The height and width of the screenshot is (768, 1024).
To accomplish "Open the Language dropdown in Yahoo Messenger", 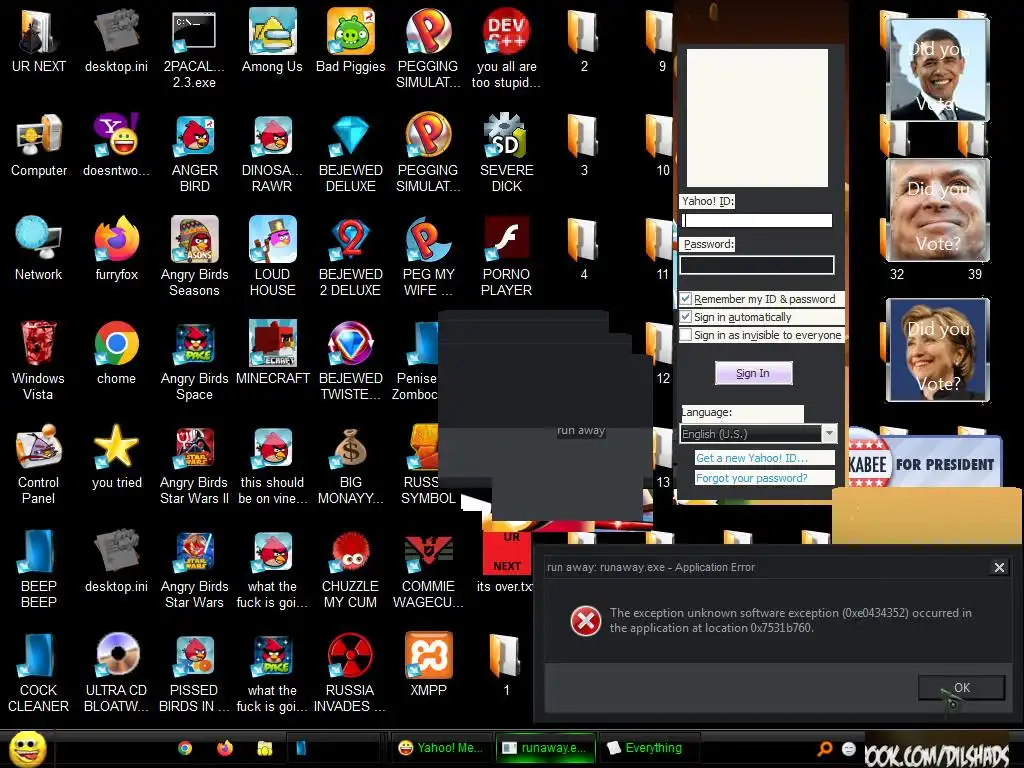I will [x=758, y=434].
